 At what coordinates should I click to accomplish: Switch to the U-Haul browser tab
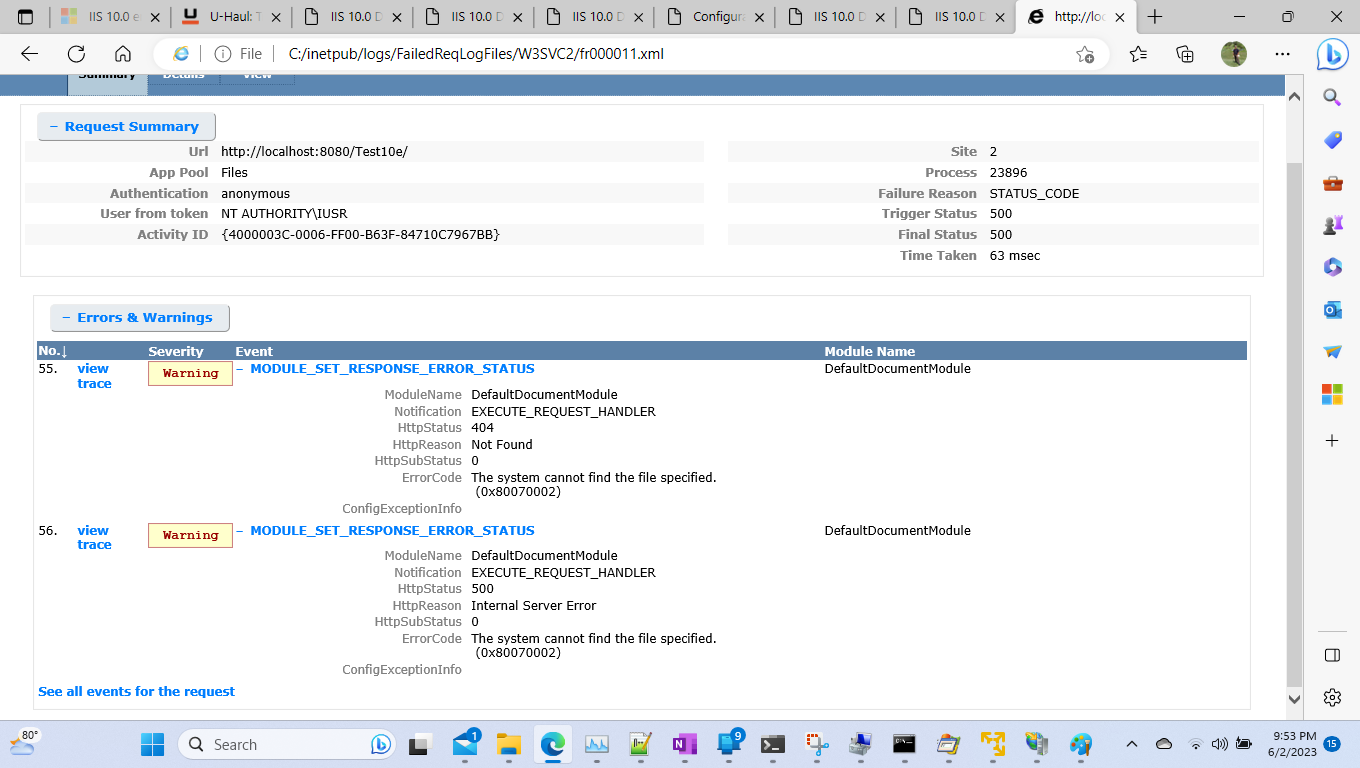[x=231, y=17]
